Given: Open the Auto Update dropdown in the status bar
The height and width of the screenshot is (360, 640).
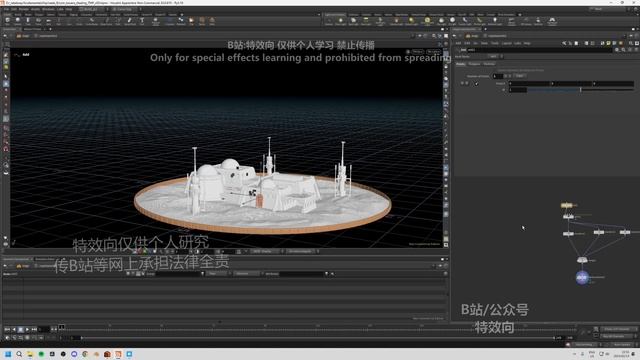Looking at the screenshot, I should pos(620,344).
